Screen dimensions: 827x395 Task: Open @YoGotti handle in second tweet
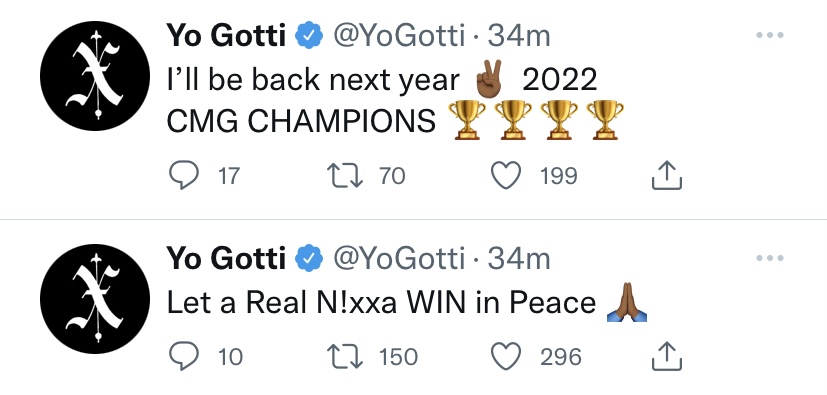coord(399,259)
